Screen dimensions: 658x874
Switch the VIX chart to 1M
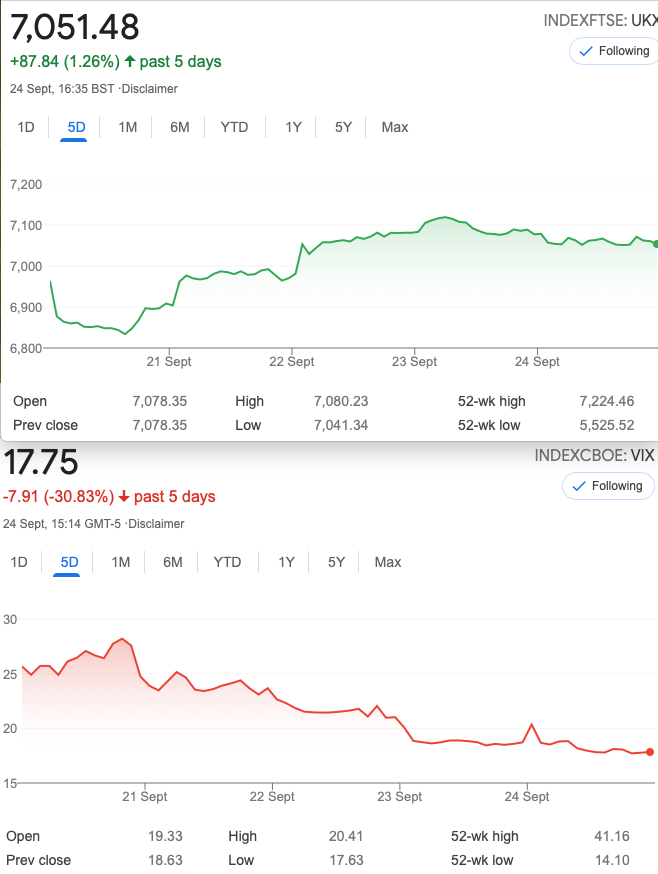[120, 562]
